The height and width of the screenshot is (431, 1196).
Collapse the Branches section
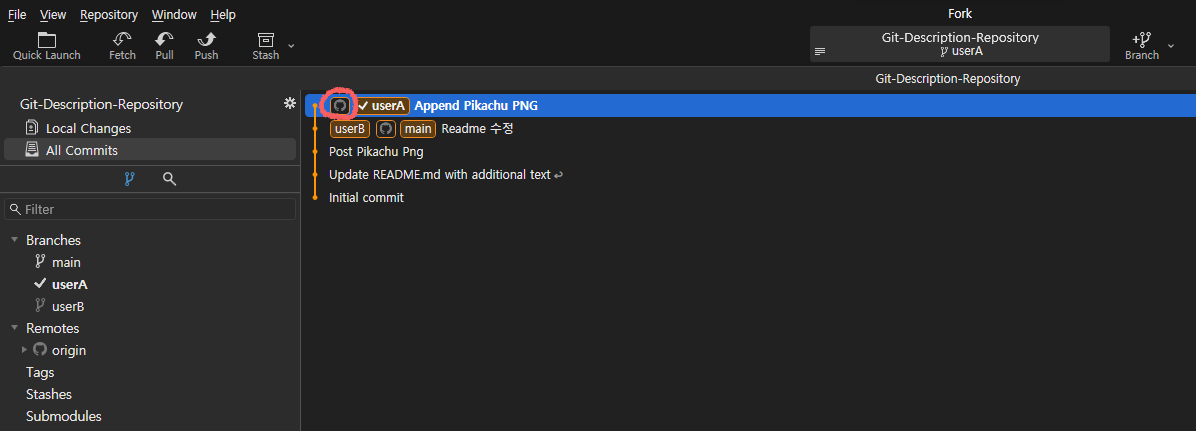(x=14, y=240)
